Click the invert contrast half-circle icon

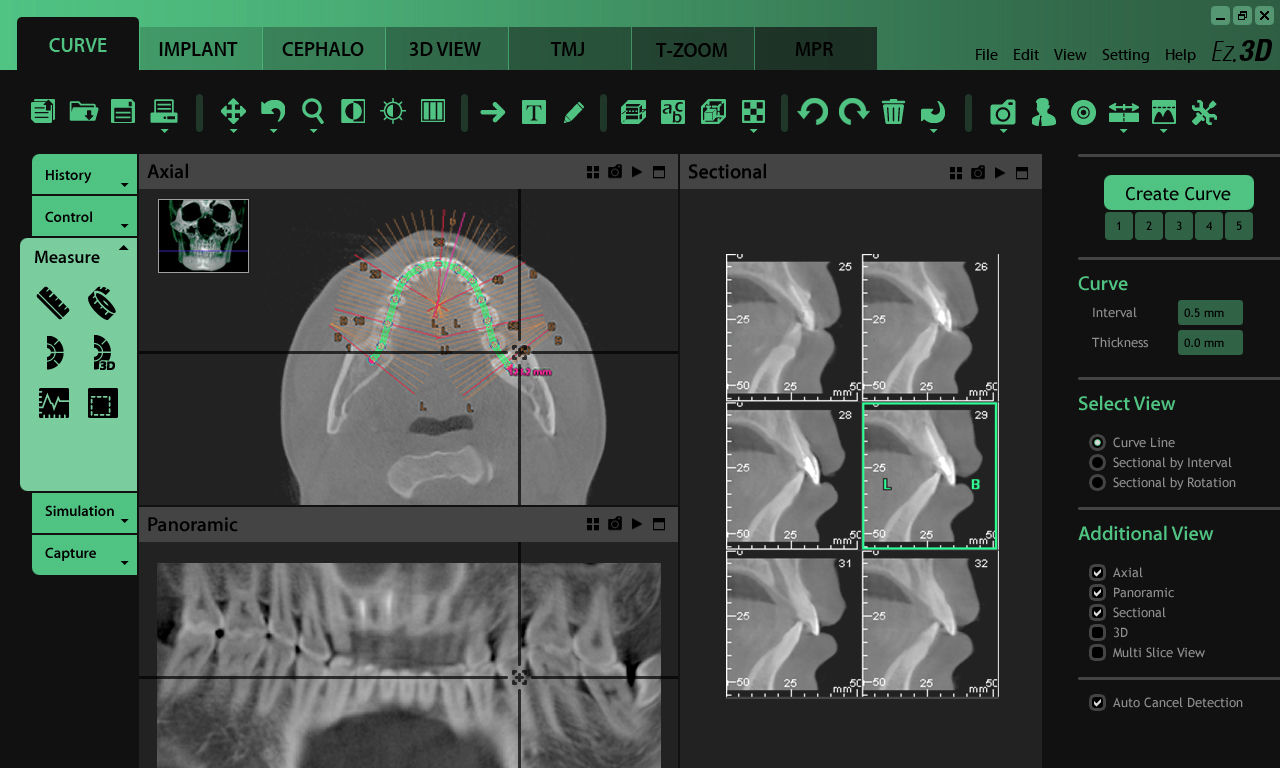[x=353, y=111]
